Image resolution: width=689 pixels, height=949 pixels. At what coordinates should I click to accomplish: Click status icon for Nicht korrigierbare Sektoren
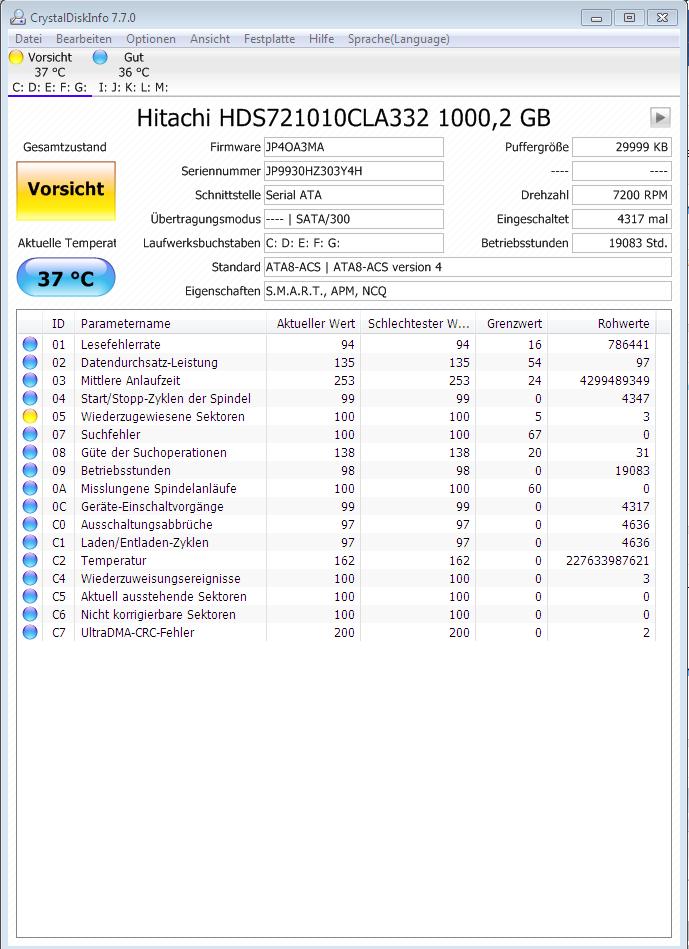click(30, 614)
